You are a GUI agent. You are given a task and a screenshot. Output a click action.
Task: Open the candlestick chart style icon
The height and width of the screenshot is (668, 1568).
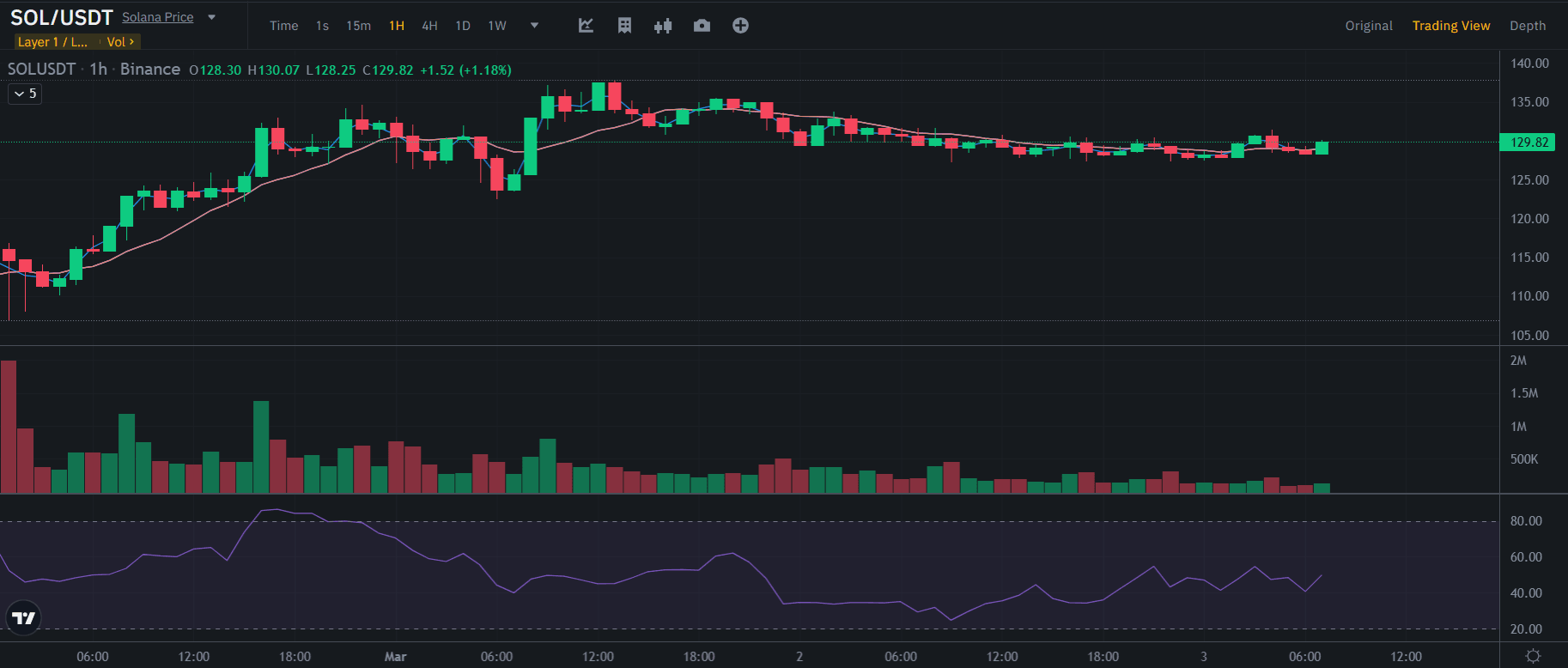coord(662,26)
